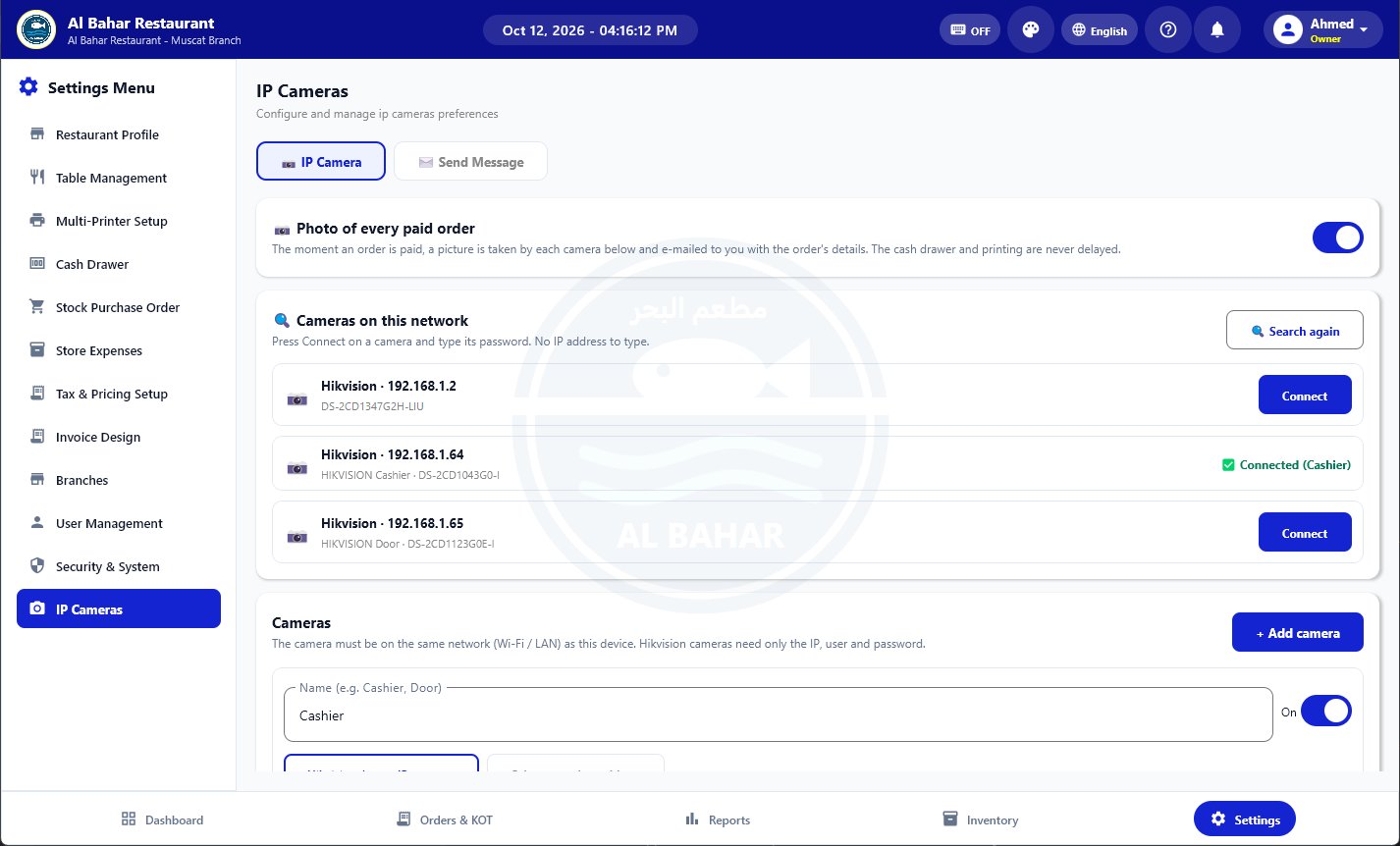Click the Restaurant Profile store icon
The width and height of the screenshot is (1400, 846).
coord(37,134)
